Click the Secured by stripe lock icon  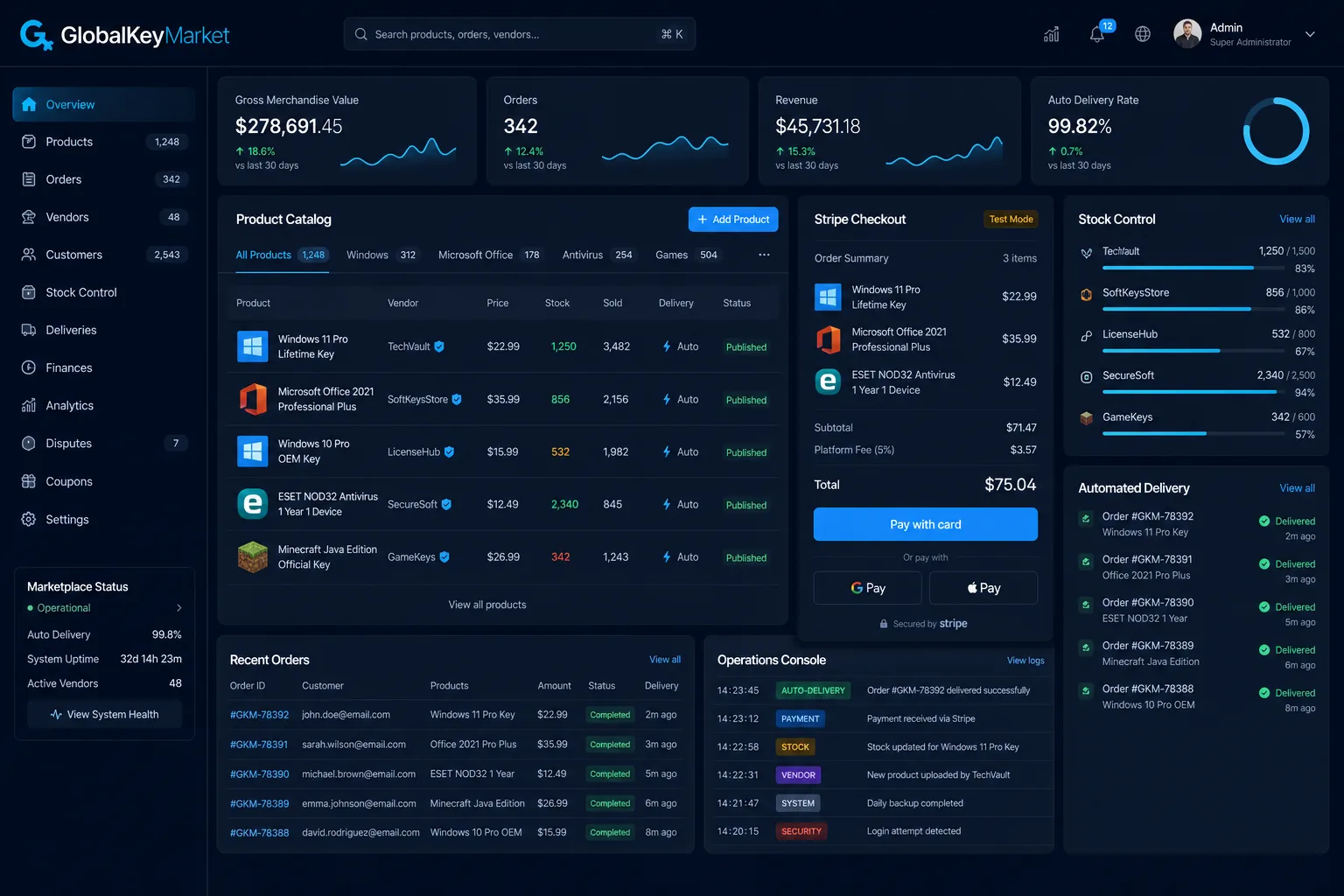[x=884, y=624]
